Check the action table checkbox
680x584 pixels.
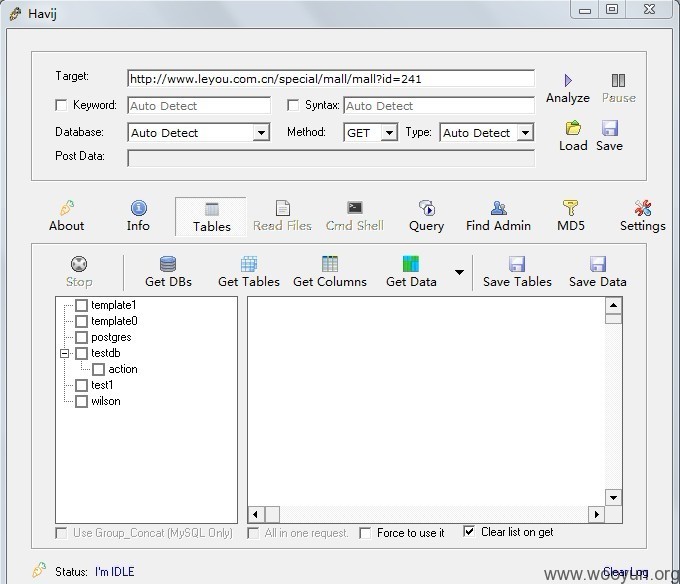(98, 369)
